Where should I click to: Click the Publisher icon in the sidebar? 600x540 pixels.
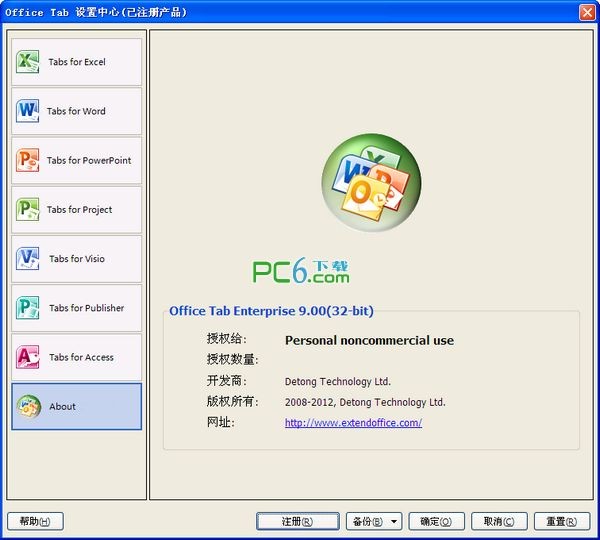(x=28, y=308)
